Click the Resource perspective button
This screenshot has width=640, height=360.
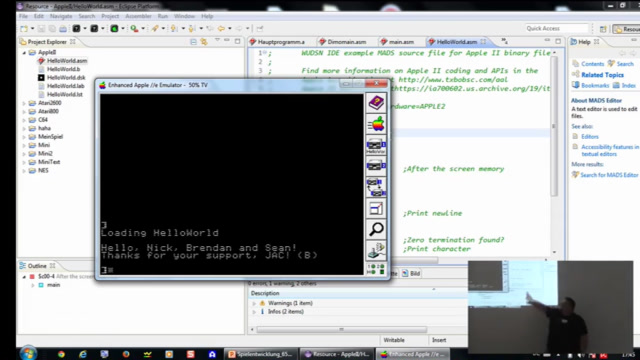[x=627, y=29]
